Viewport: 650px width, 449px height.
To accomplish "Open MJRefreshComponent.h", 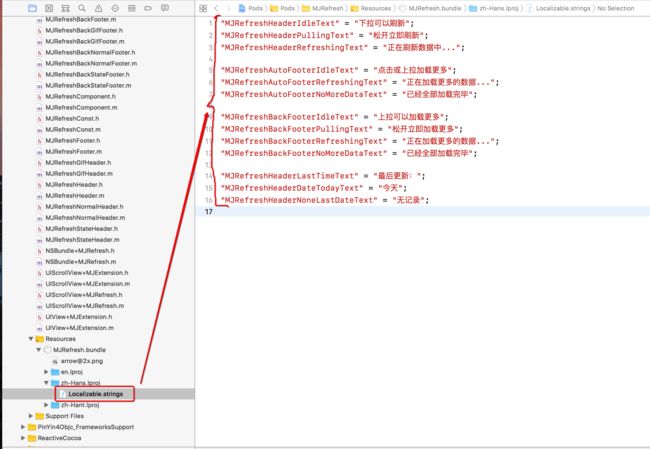I will pos(80,97).
